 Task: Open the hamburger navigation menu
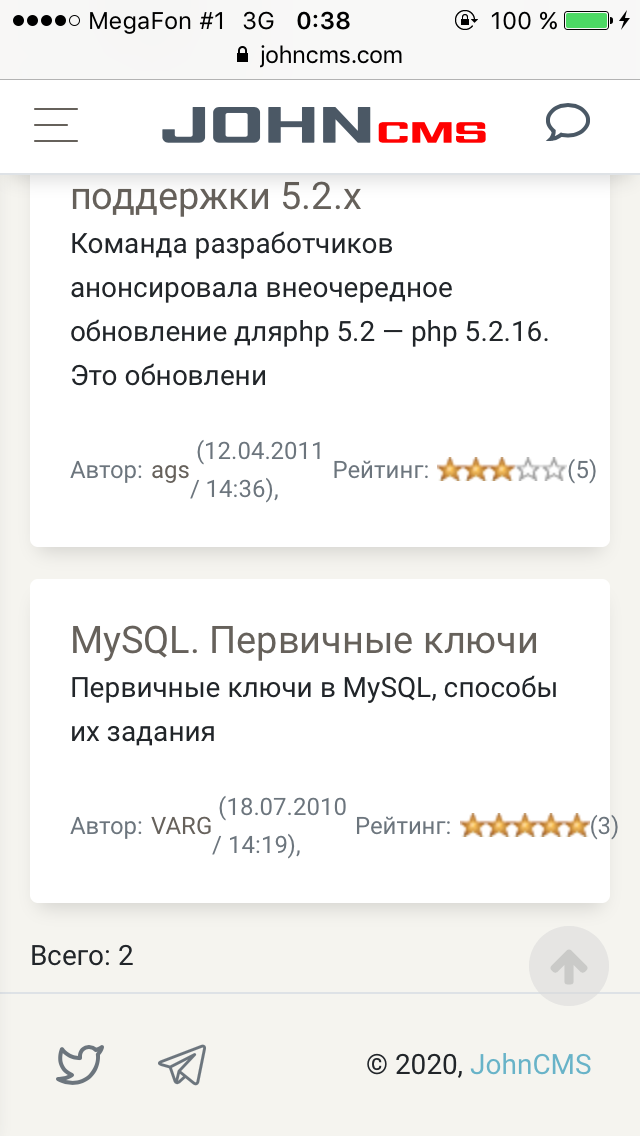[56, 125]
